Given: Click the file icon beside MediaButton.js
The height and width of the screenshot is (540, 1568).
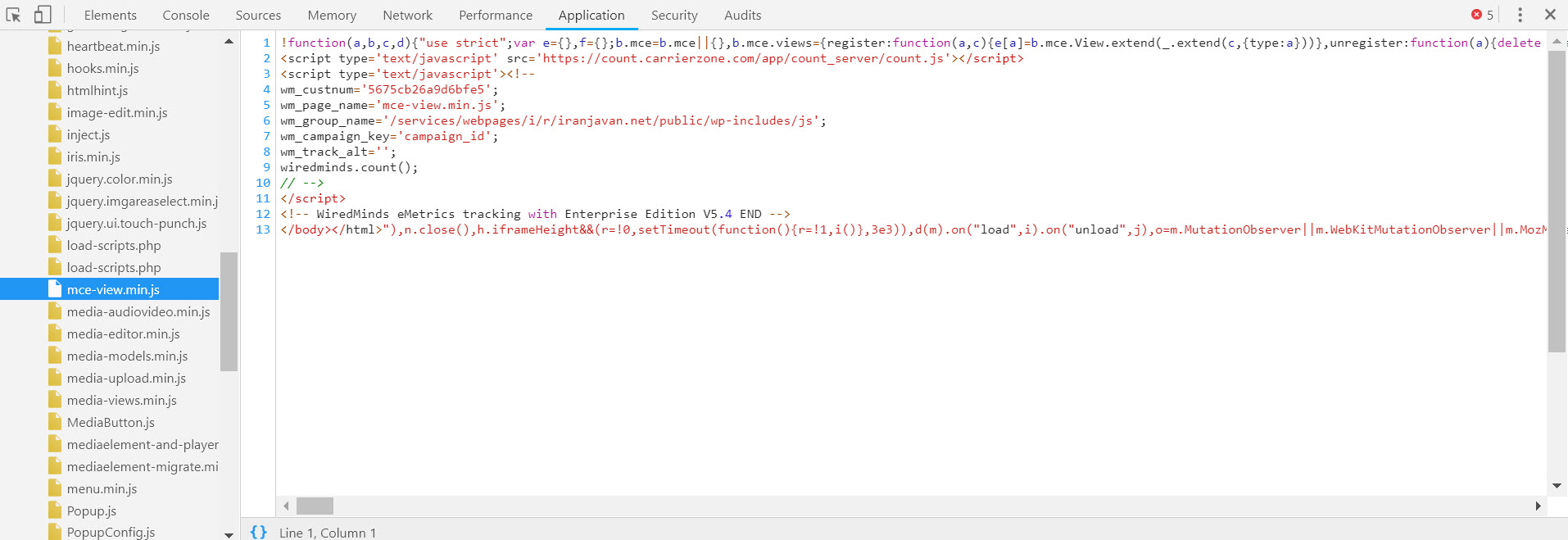Looking at the screenshot, I should click(x=55, y=422).
